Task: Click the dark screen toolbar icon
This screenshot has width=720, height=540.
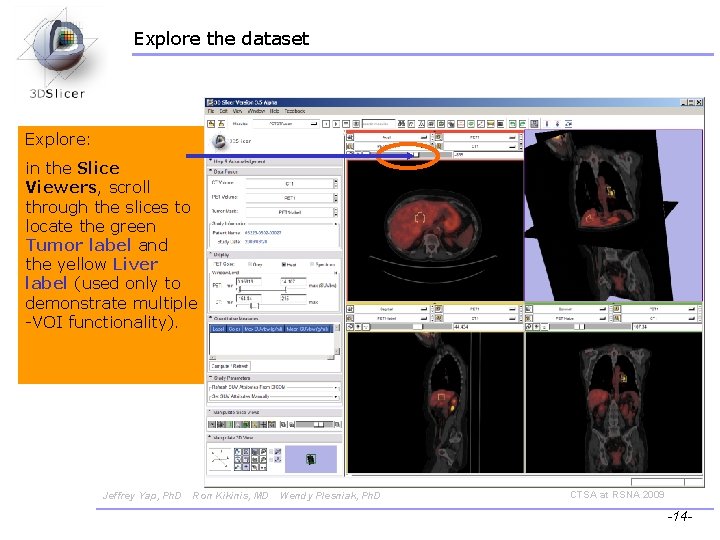Action: pos(500,124)
